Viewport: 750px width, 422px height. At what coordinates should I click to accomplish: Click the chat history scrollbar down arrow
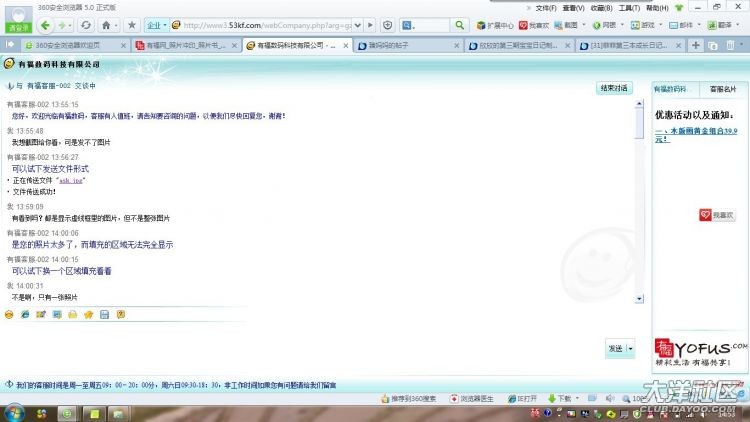coord(639,298)
